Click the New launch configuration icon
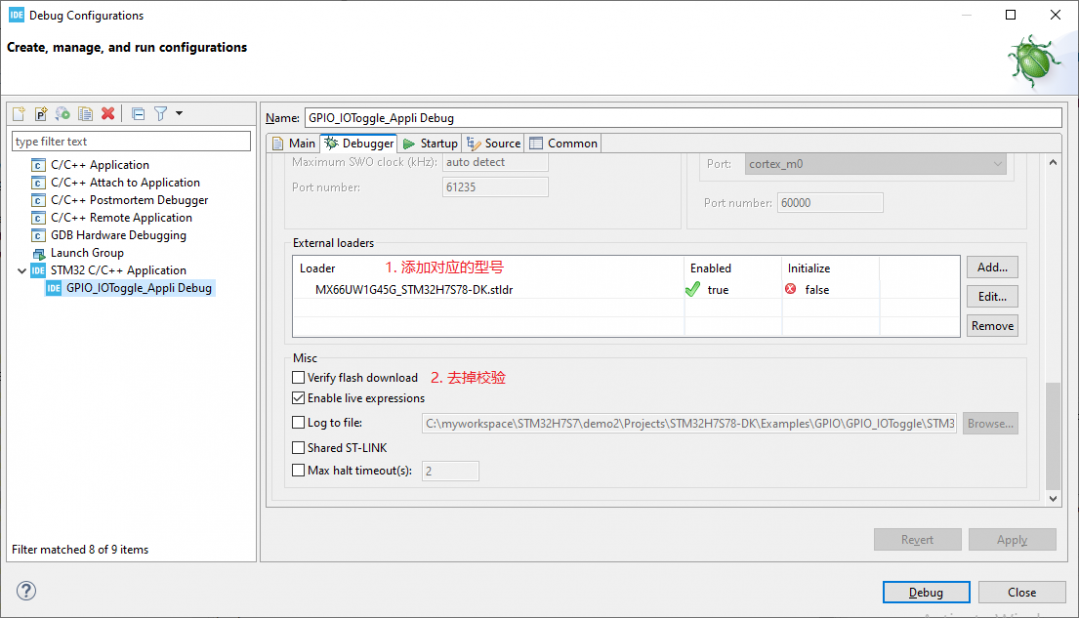The width and height of the screenshot is (1079, 618). (x=19, y=114)
